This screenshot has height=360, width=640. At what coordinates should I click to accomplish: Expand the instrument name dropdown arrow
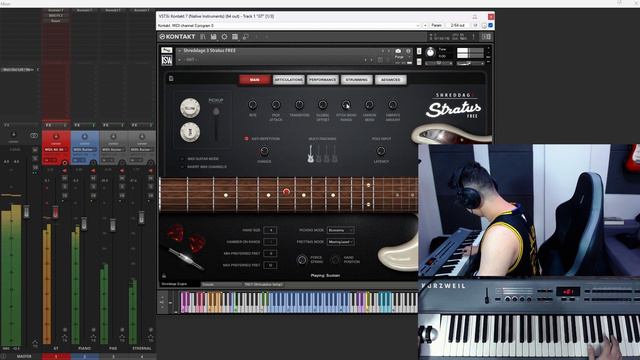click(x=180, y=51)
